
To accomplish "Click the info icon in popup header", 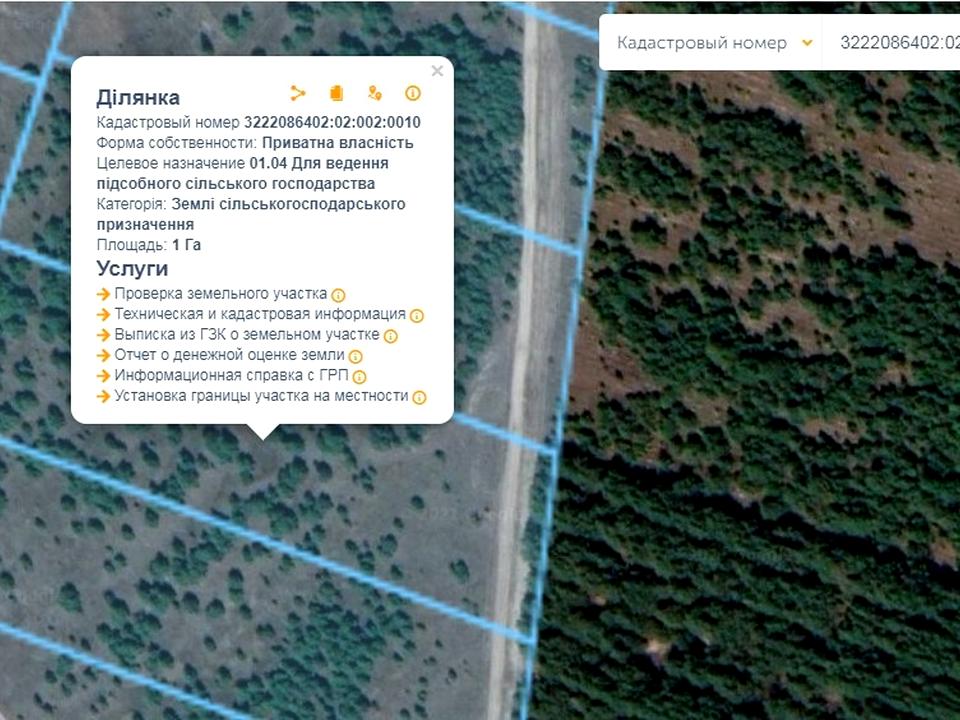I will pos(412,93).
